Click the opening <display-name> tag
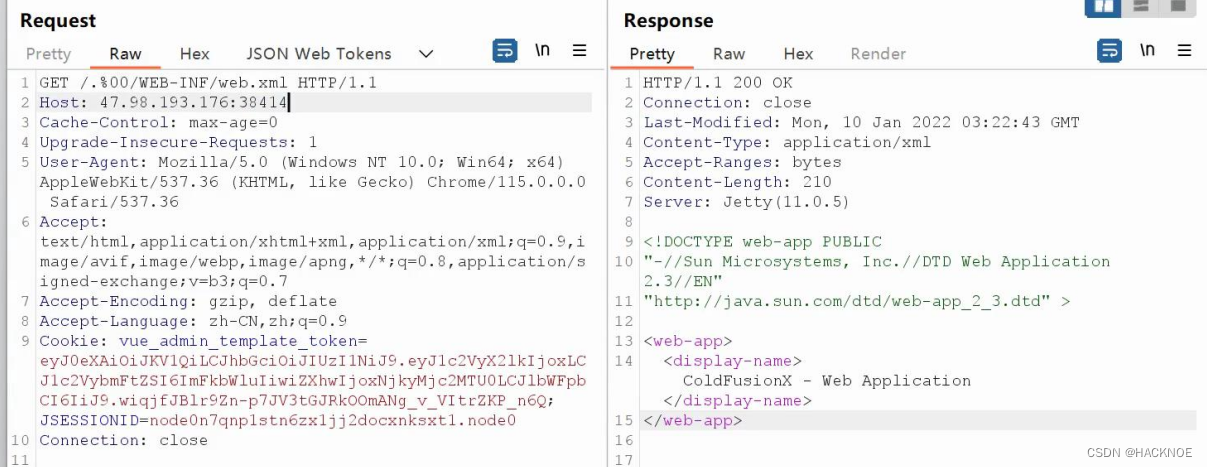This screenshot has height=467, width=1207. (732, 361)
